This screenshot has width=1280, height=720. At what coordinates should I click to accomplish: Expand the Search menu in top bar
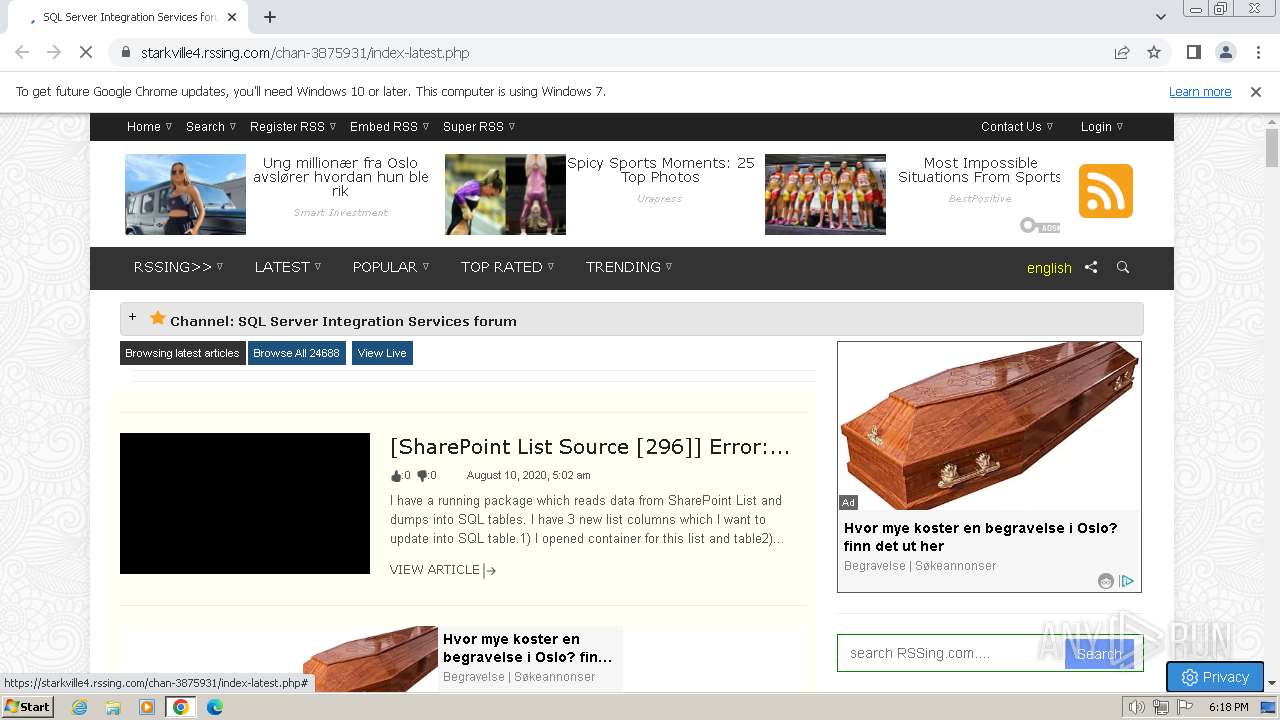(211, 127)
